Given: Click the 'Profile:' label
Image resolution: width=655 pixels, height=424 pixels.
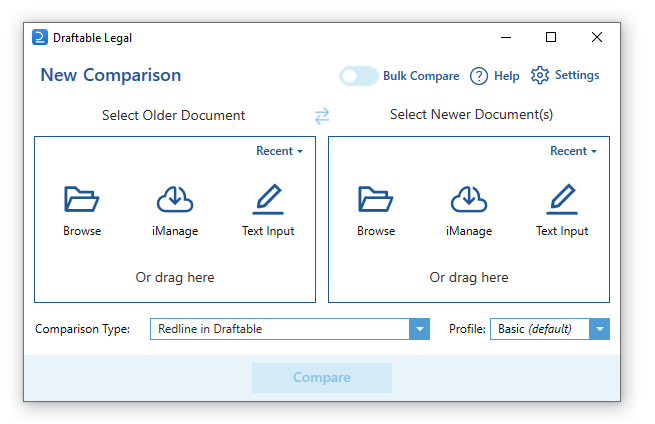Looking at the screenshot, I should pos(467,329).
